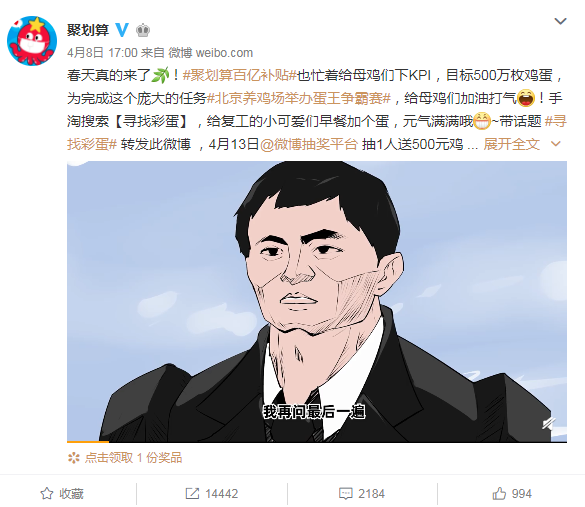Viewport: 585px width, 507px height.
Task: Click the blue verified V badge
Action: (x=122, y=30)
